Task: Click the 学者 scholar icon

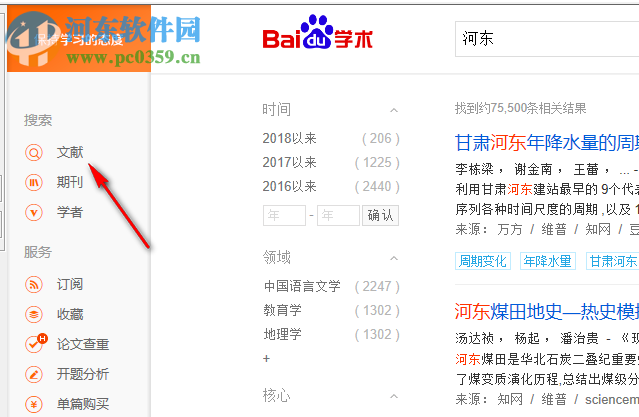Action: click(x=34, y=212)
